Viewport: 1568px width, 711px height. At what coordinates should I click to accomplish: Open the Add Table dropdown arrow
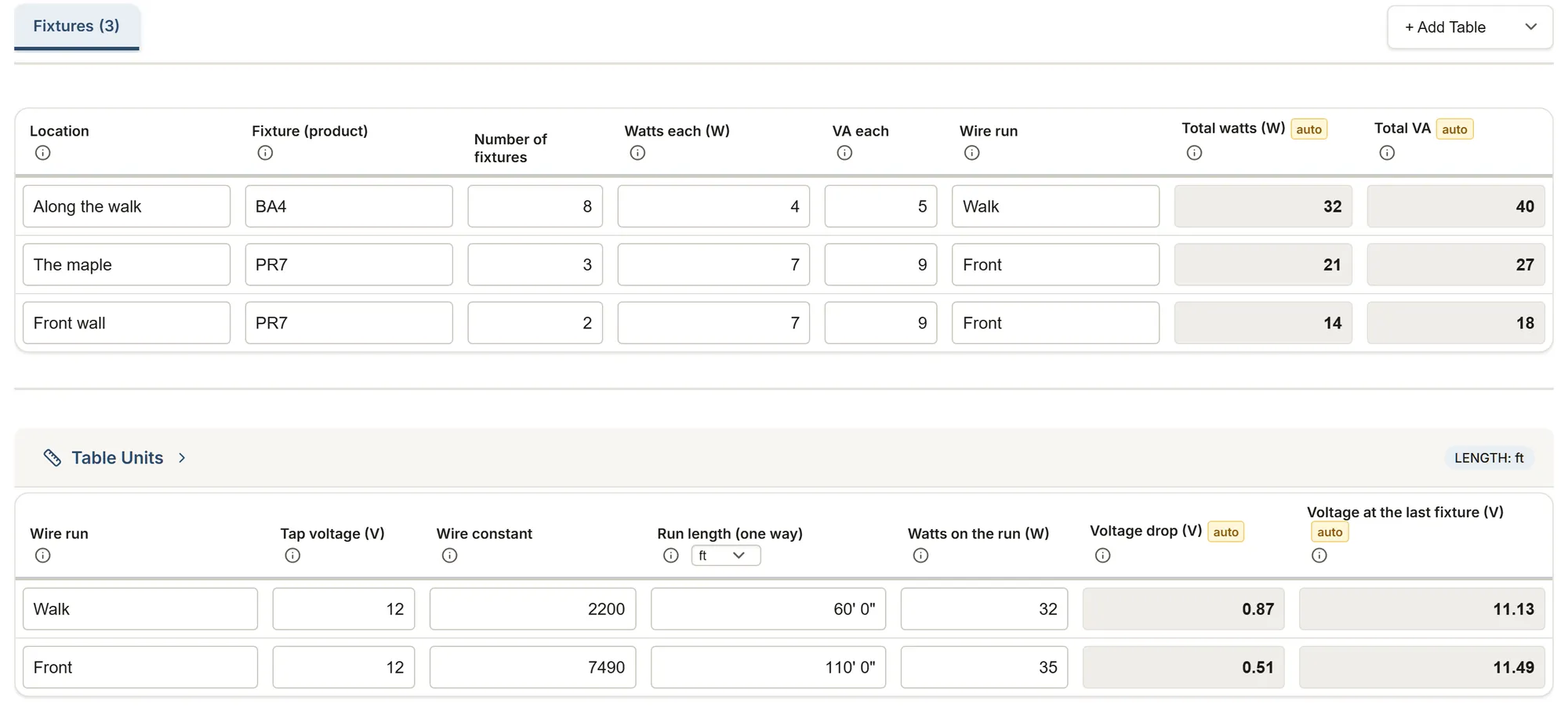(x=1530, y=27)
